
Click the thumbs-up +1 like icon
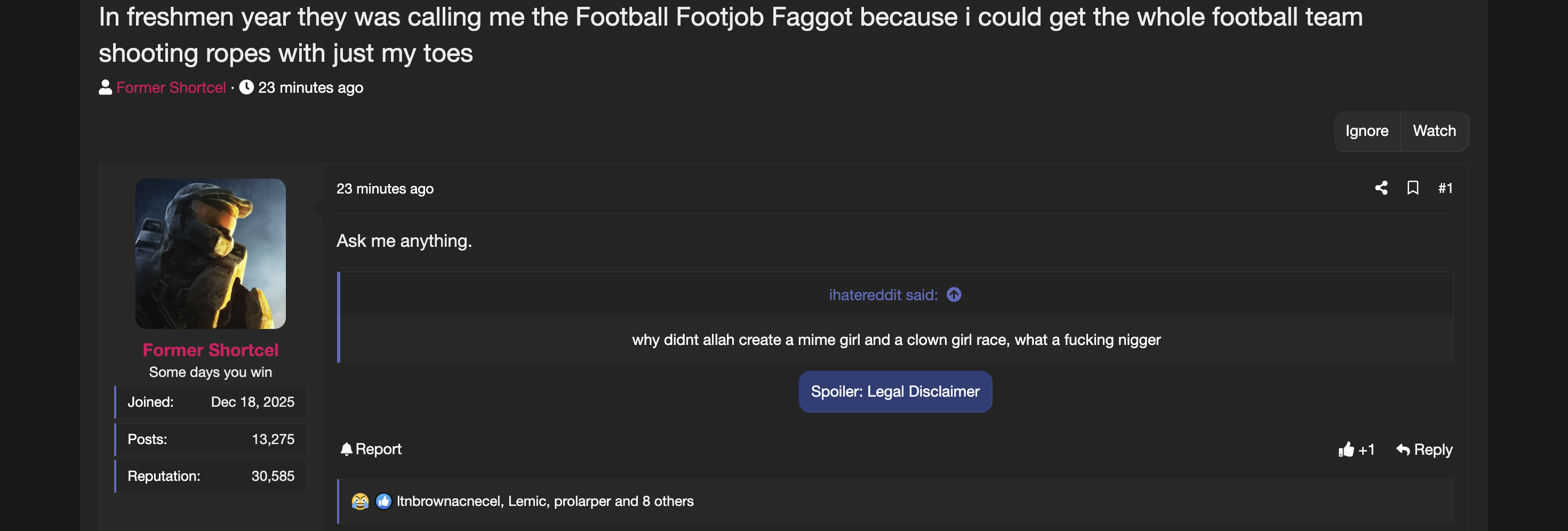pos(1346,449)
